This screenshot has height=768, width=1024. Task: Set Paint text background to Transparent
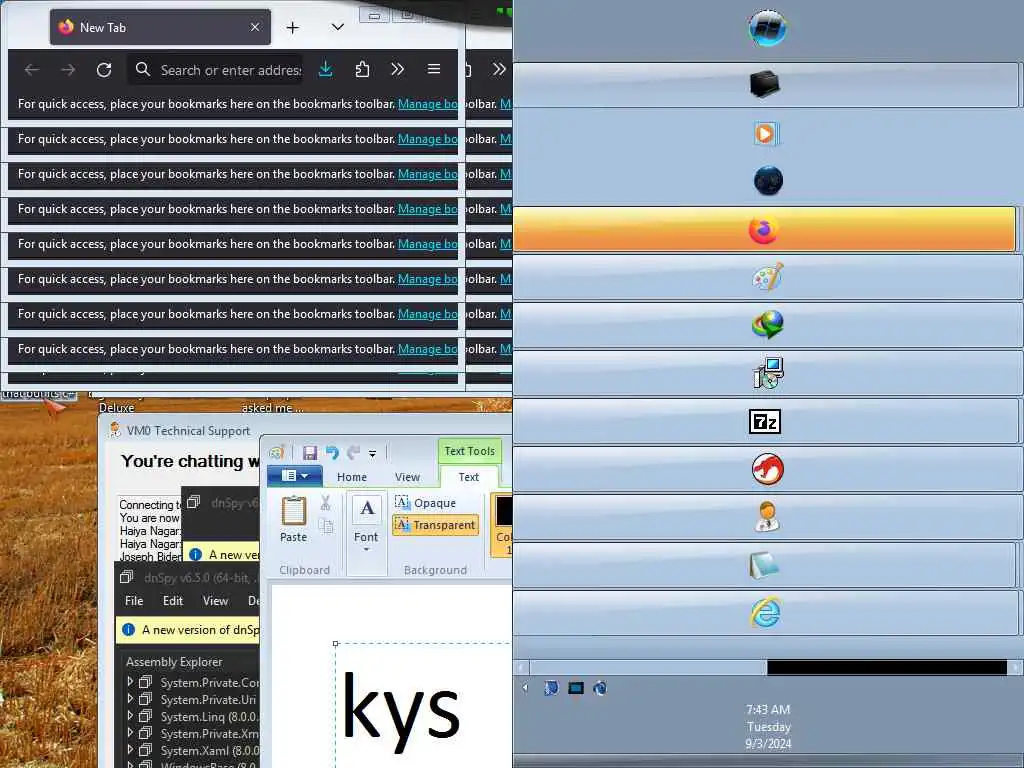click(x=436, y=525)
